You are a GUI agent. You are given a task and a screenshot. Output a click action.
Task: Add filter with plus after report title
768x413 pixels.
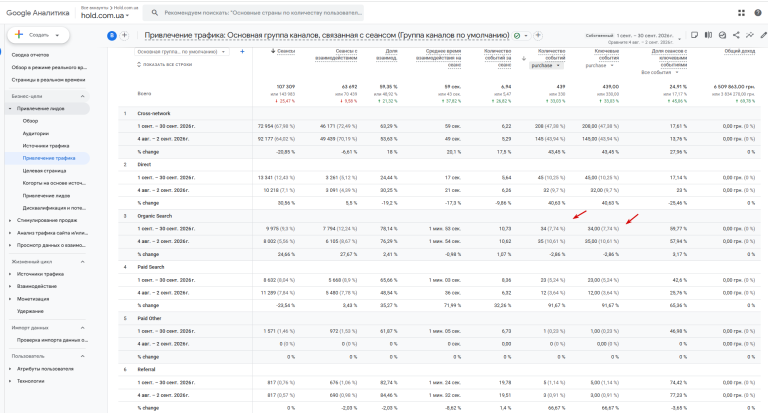point(538,35)
